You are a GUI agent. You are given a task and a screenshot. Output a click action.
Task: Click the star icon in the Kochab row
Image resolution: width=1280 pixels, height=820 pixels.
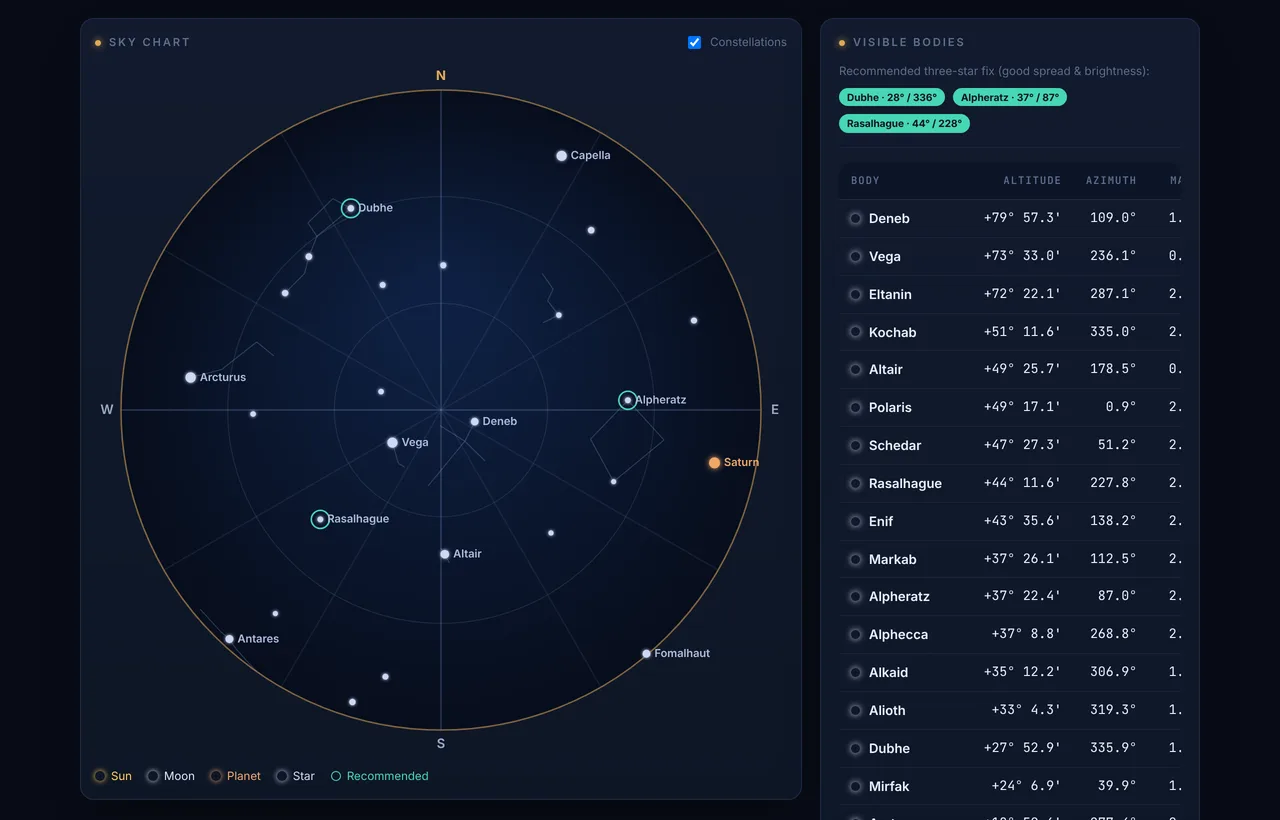click(x=855, y=332)
